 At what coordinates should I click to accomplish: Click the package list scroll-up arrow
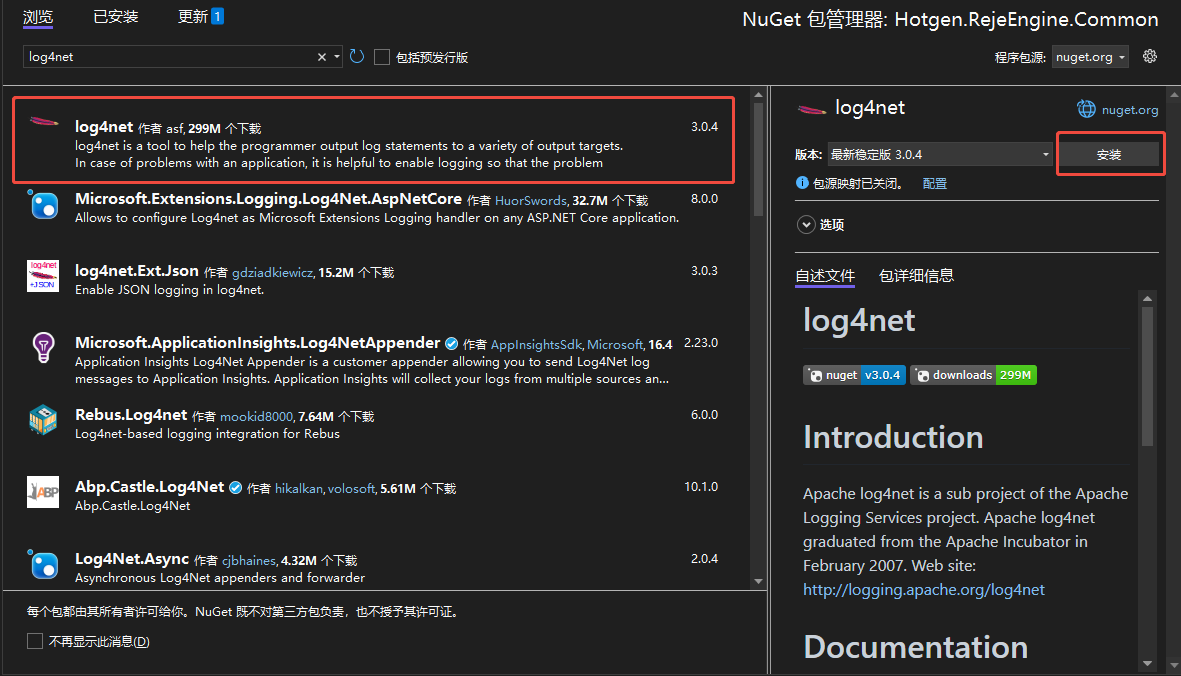[x=758, y=95]
